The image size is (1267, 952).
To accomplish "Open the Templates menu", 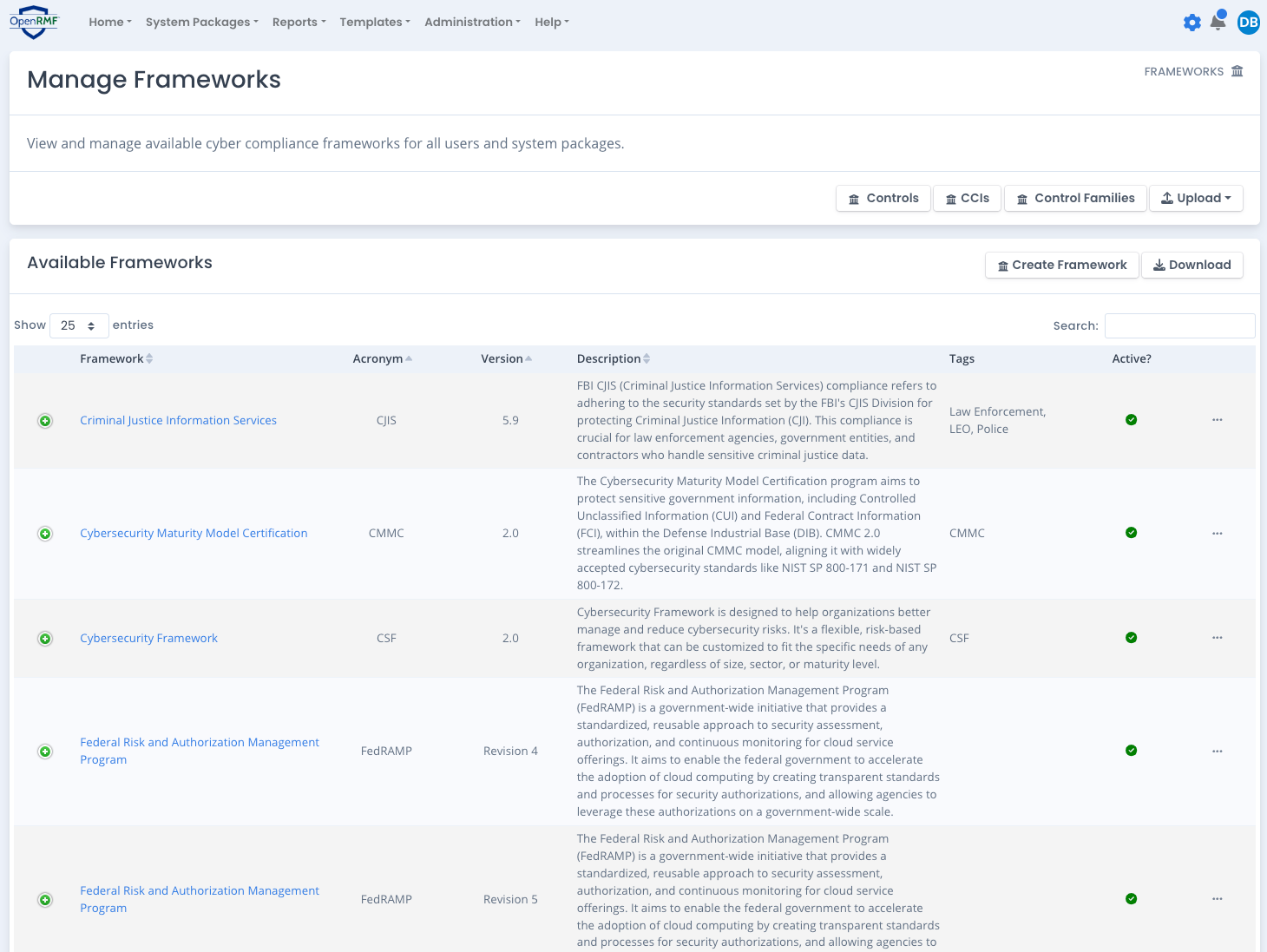I will coord(375,22).
